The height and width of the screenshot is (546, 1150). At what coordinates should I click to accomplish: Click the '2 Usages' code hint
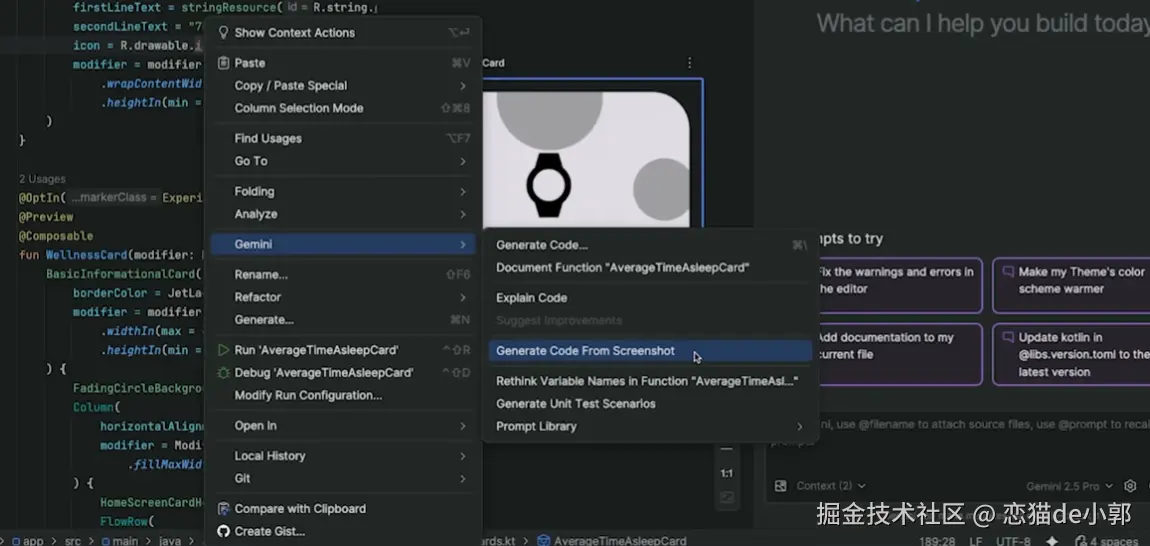tap(42, 179)
